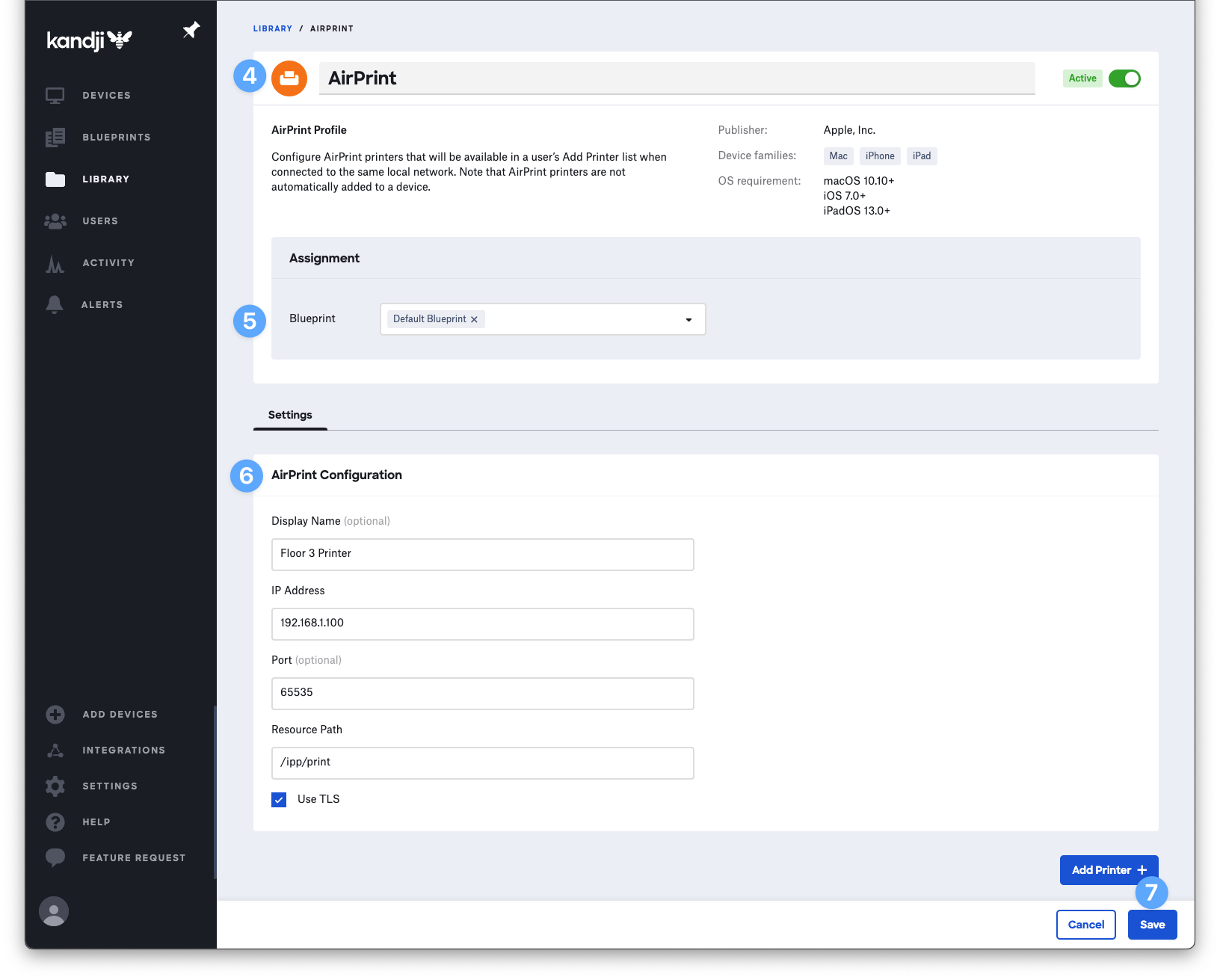This screenshot has width=1220, height=980.
Task: Uncheck the Use TLS checkbox
Action: click(278, 799)
